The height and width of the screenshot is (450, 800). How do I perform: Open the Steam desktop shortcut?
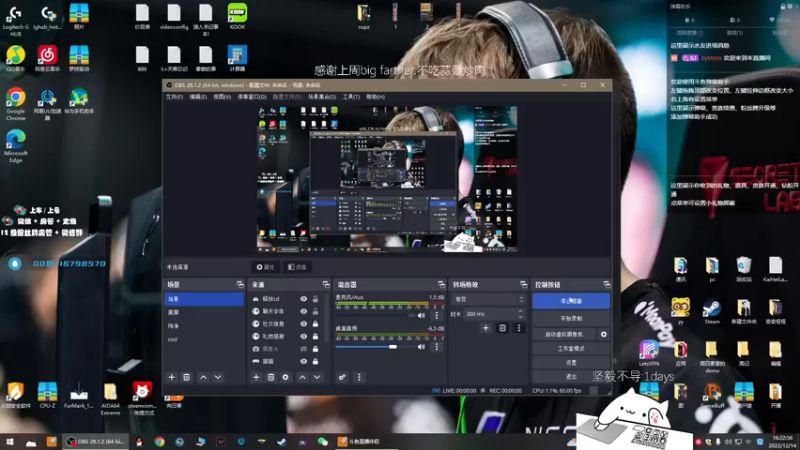[x=712, y=311]
